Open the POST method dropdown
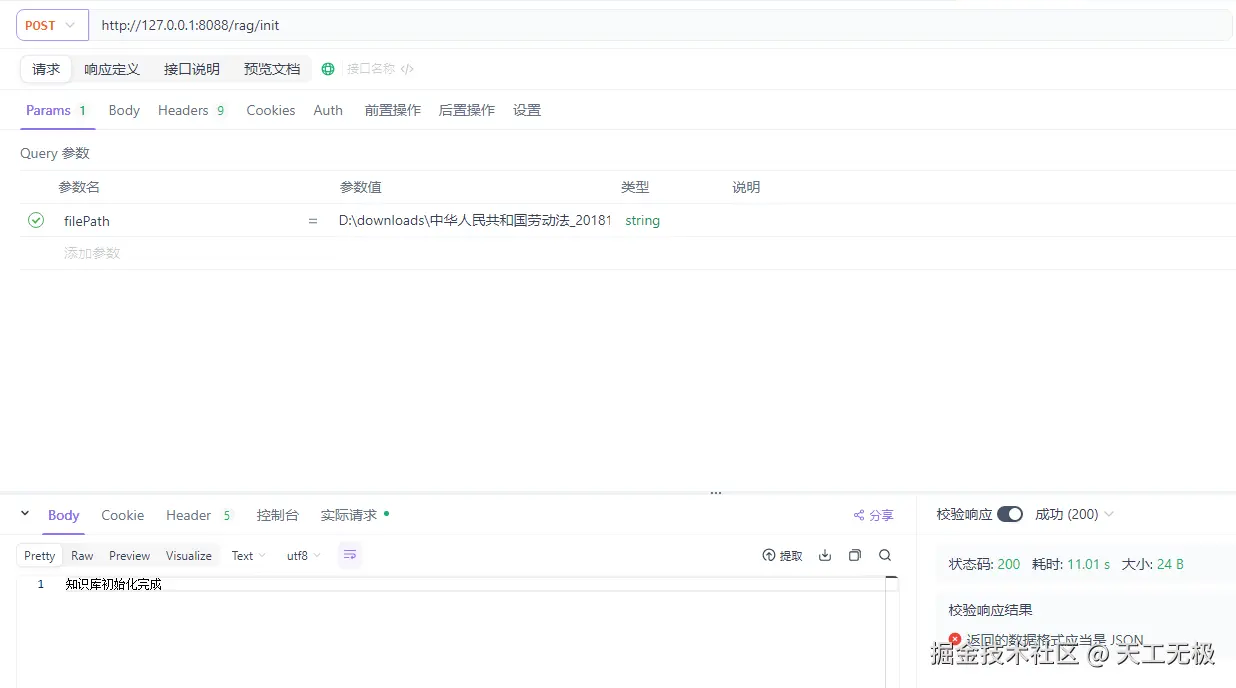Viewport: 1236px width, 688px height. pos(52,25)
